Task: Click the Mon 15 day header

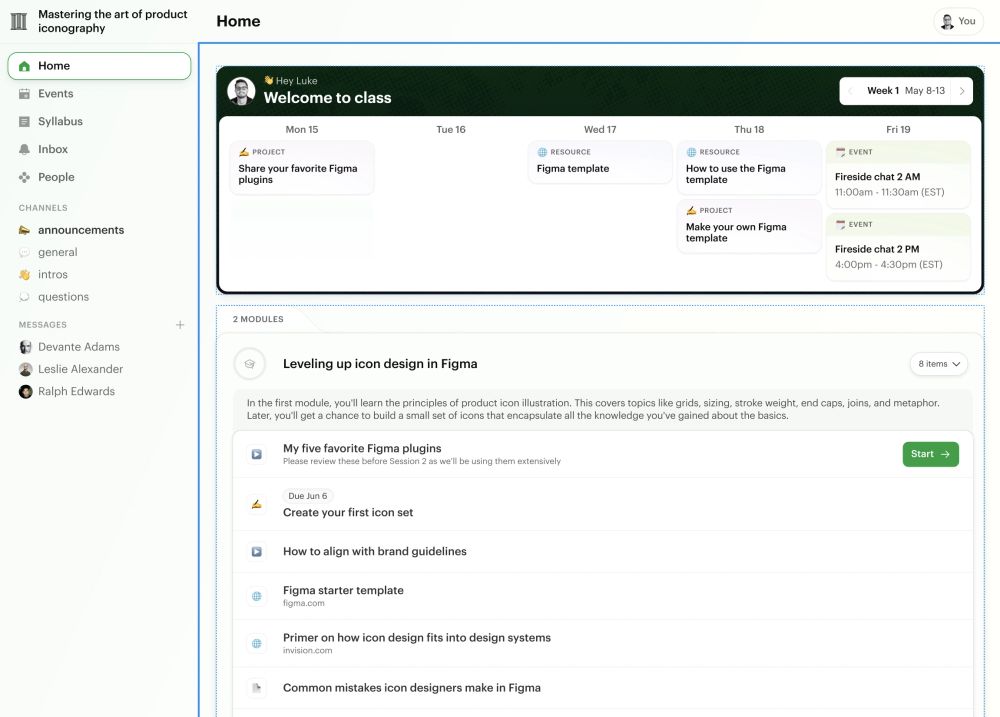Action: click(302, 129)
